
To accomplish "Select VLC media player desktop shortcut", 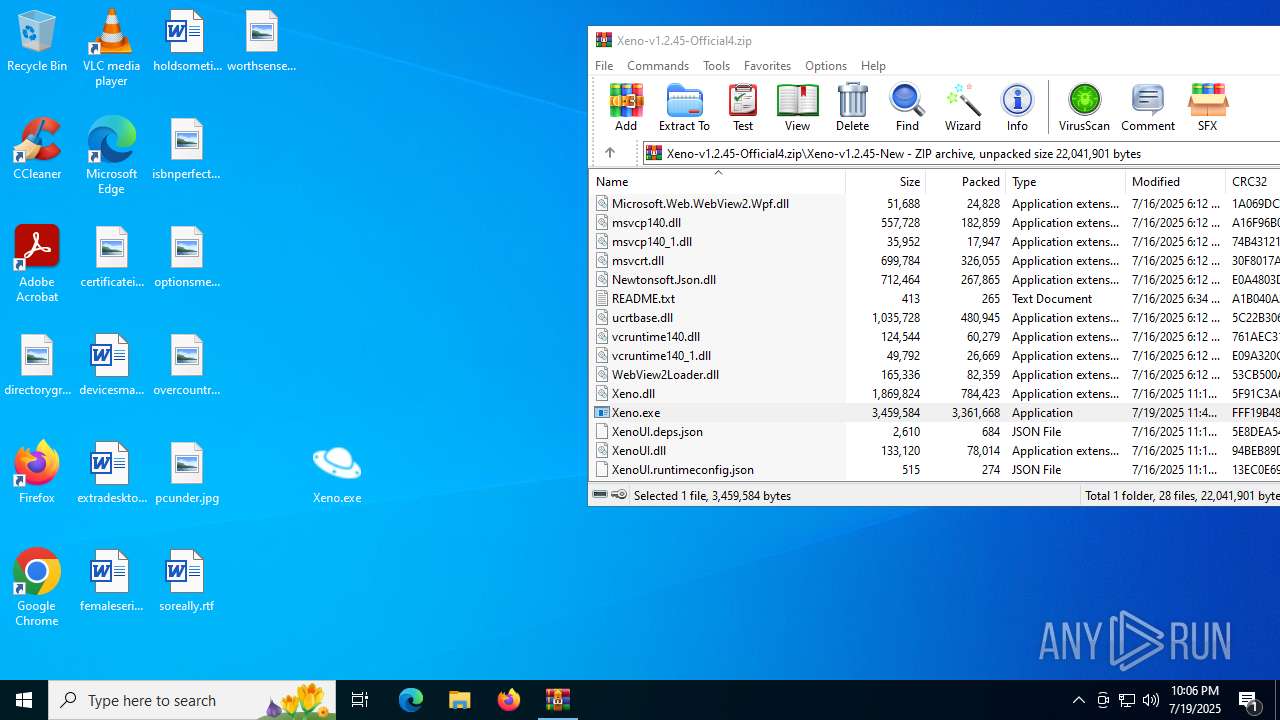I will [111, 48].
